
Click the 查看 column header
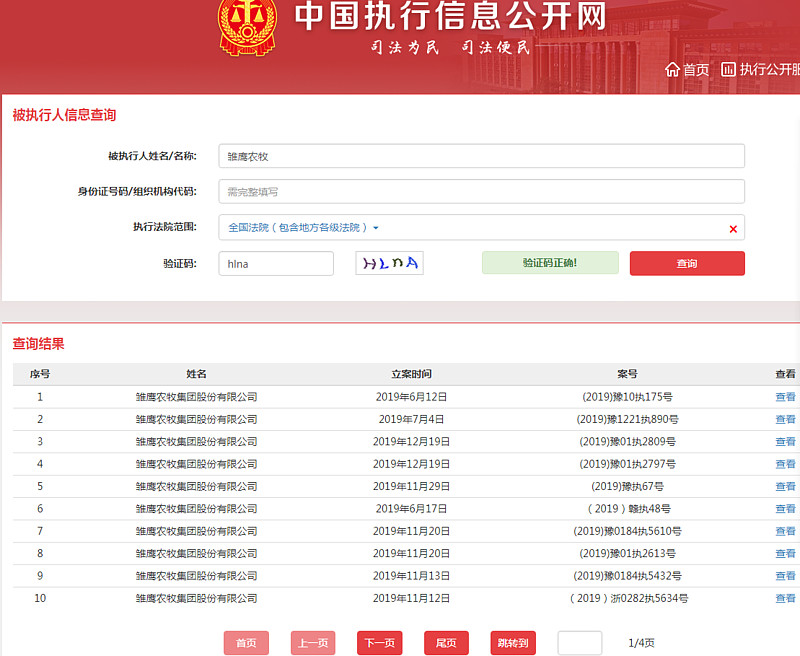(785, 374)
